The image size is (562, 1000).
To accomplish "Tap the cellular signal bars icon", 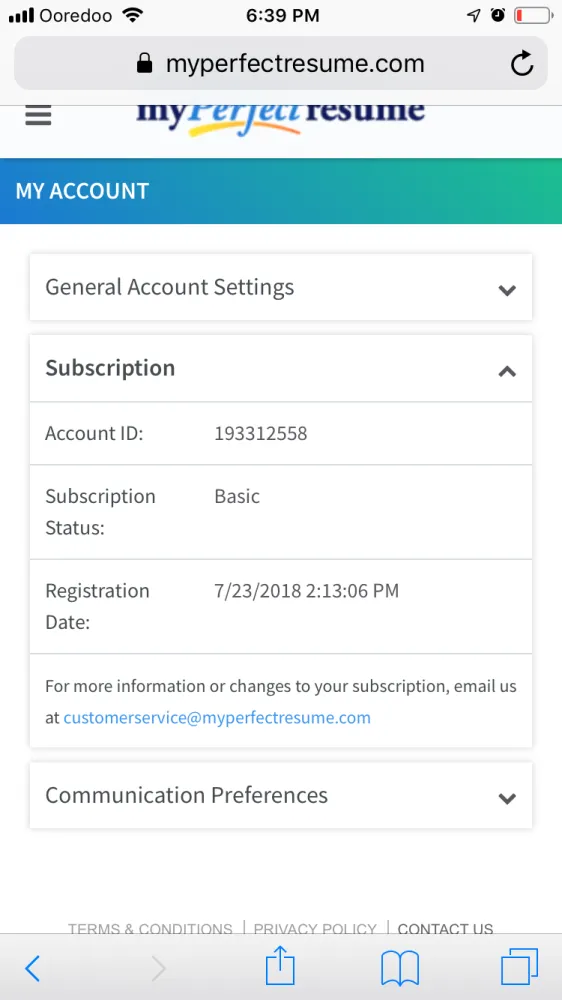I will 21,15.
